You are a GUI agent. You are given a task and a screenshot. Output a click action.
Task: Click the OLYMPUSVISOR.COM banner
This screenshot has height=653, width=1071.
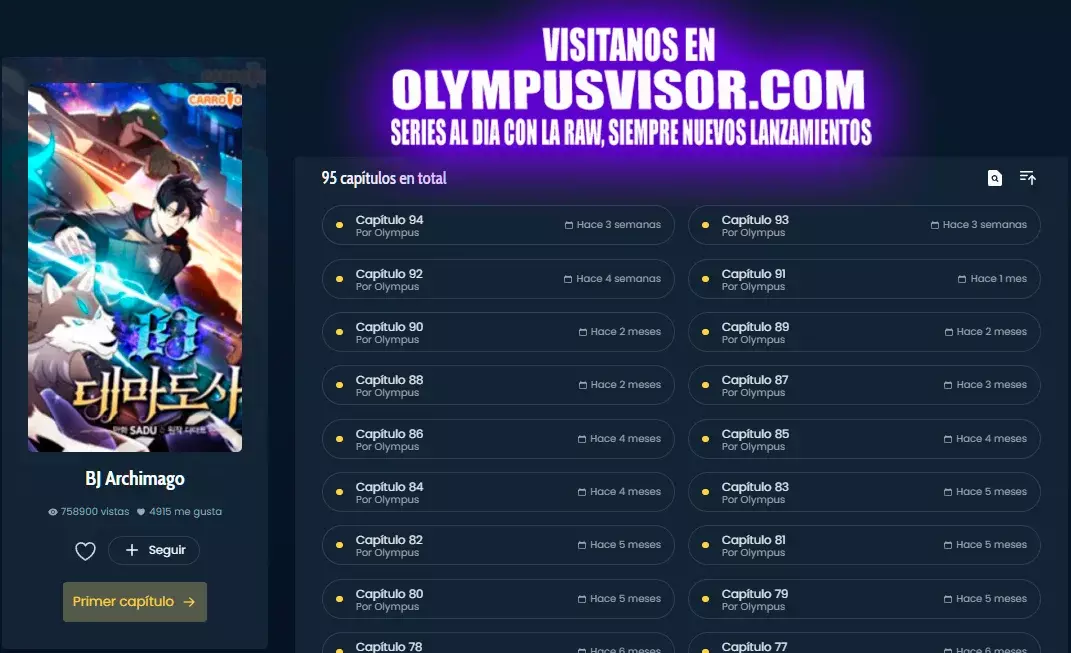(x=630, y=90)
